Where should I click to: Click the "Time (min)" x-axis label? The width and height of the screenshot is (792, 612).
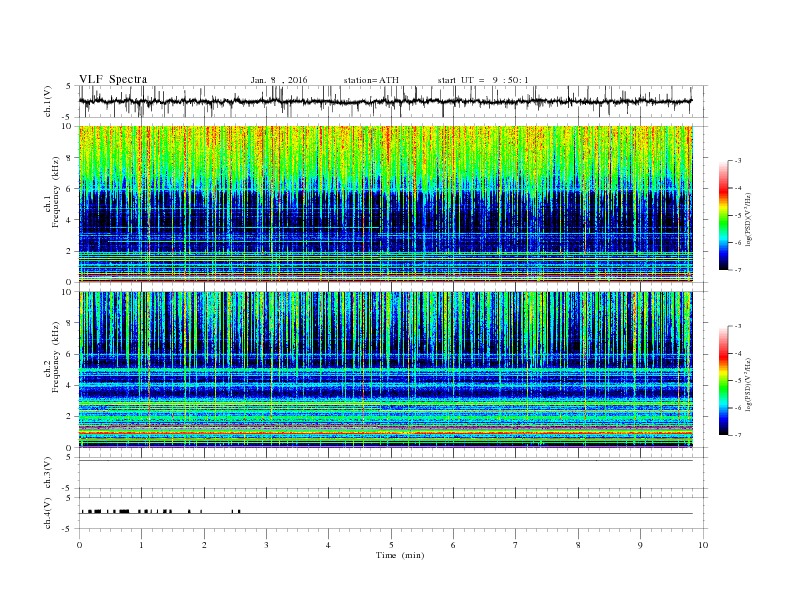coord(400,555)
